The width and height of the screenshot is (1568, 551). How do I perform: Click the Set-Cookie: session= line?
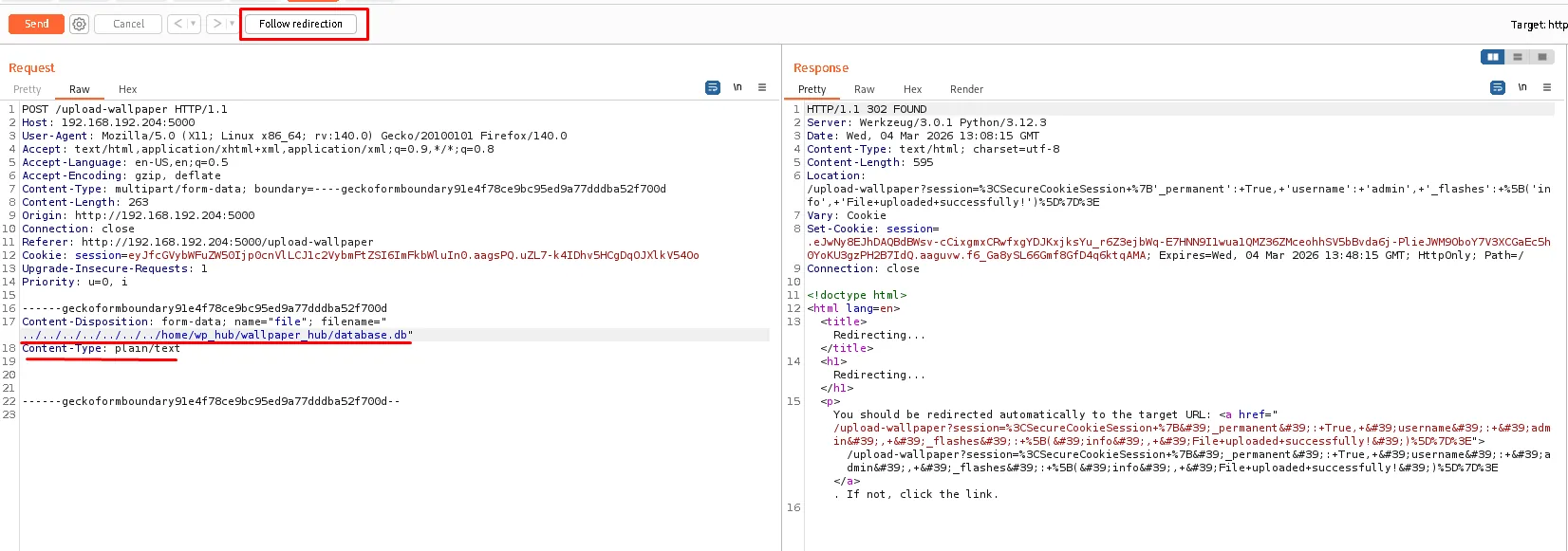872,229
